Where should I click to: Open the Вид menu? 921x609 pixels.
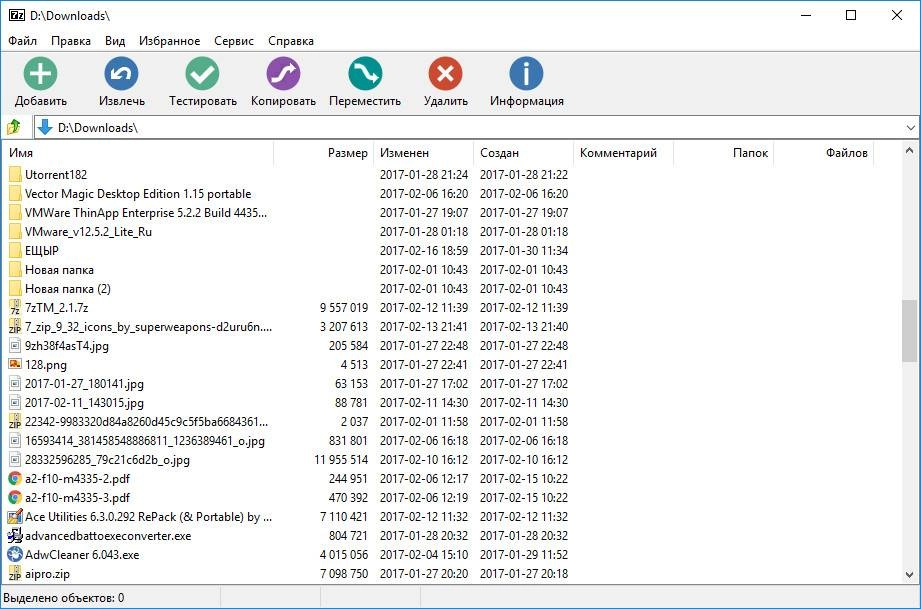(x=115, y=41)
